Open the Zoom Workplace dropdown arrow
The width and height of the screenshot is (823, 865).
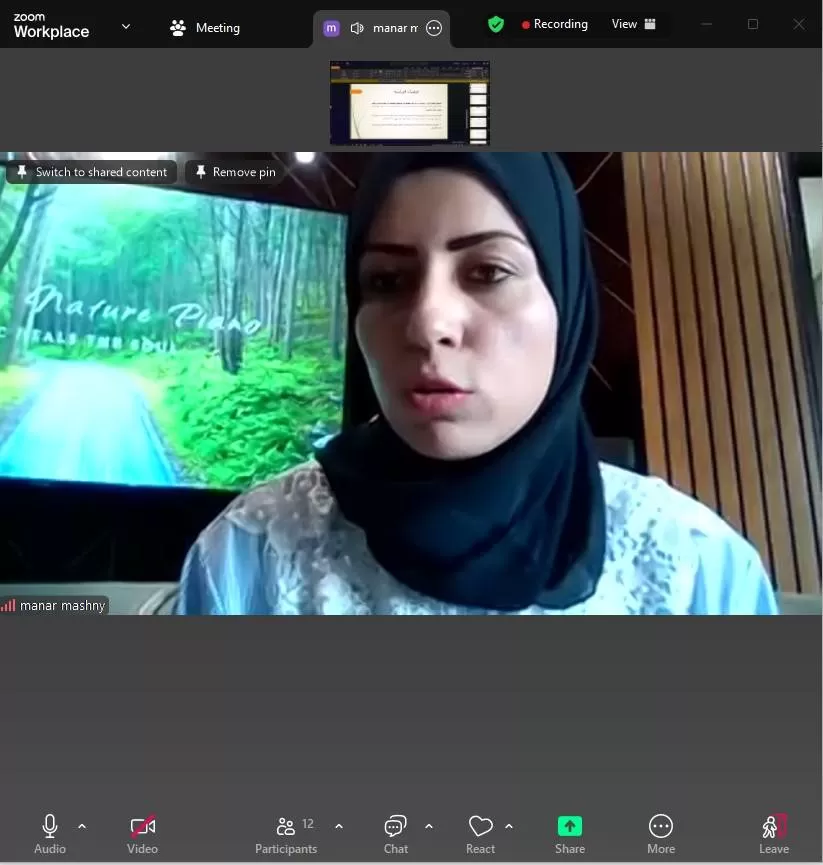[126, 27]
